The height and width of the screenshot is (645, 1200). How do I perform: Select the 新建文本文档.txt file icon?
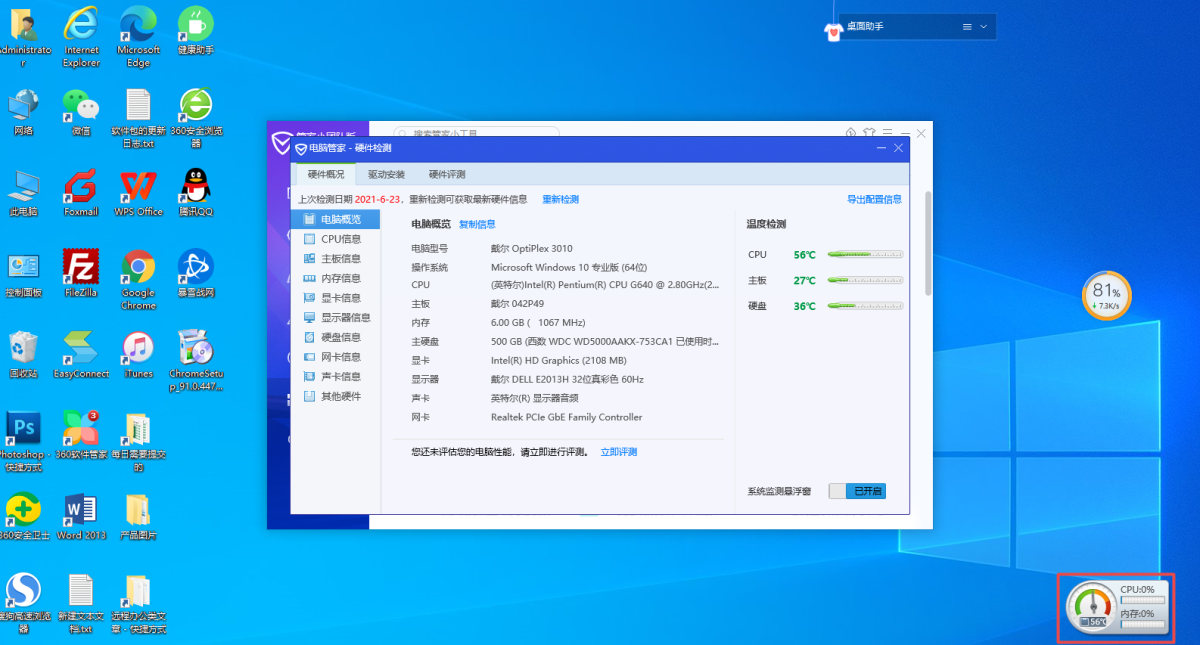[81, 604]
